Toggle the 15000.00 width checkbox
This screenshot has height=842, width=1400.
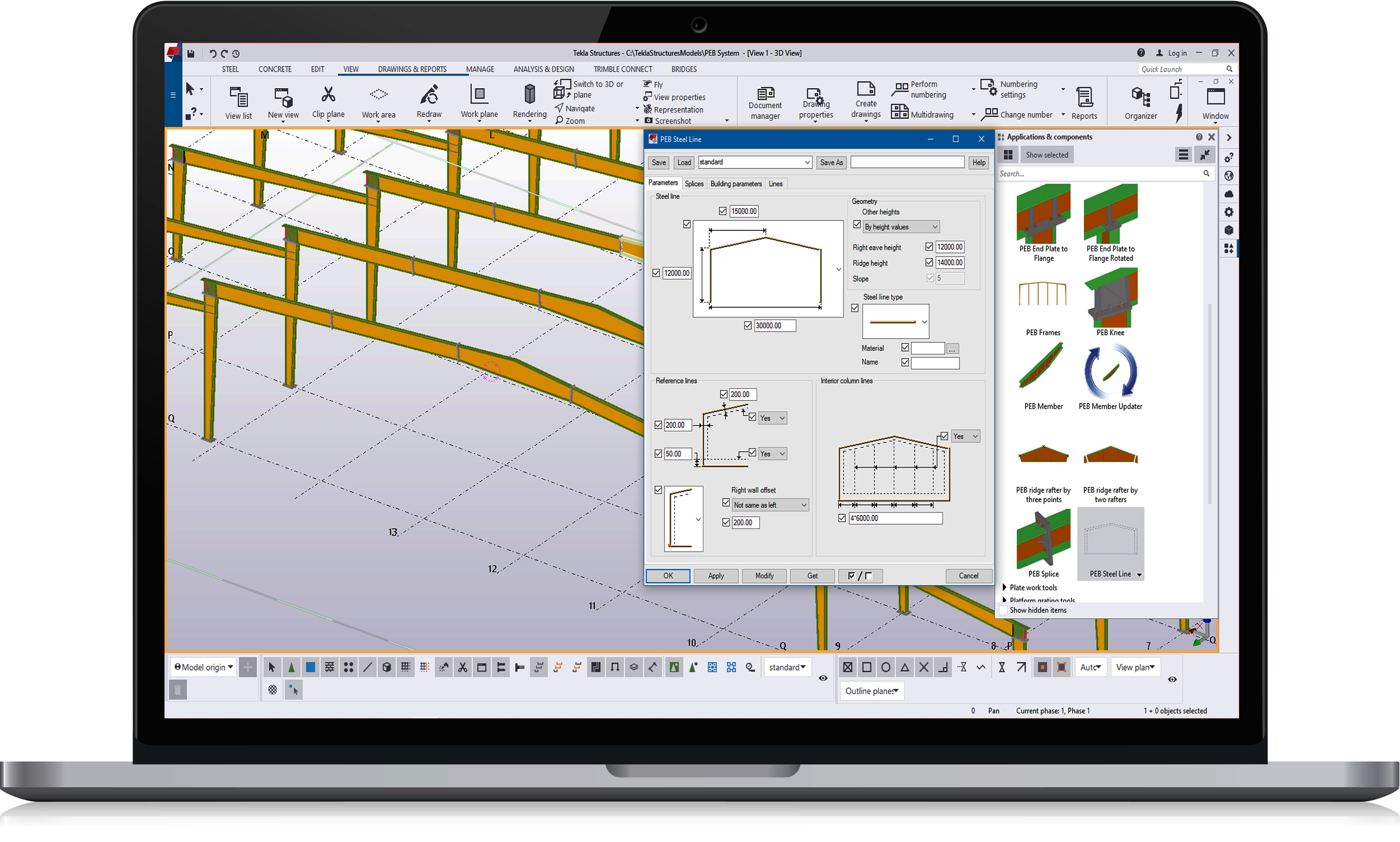(723, 211)
